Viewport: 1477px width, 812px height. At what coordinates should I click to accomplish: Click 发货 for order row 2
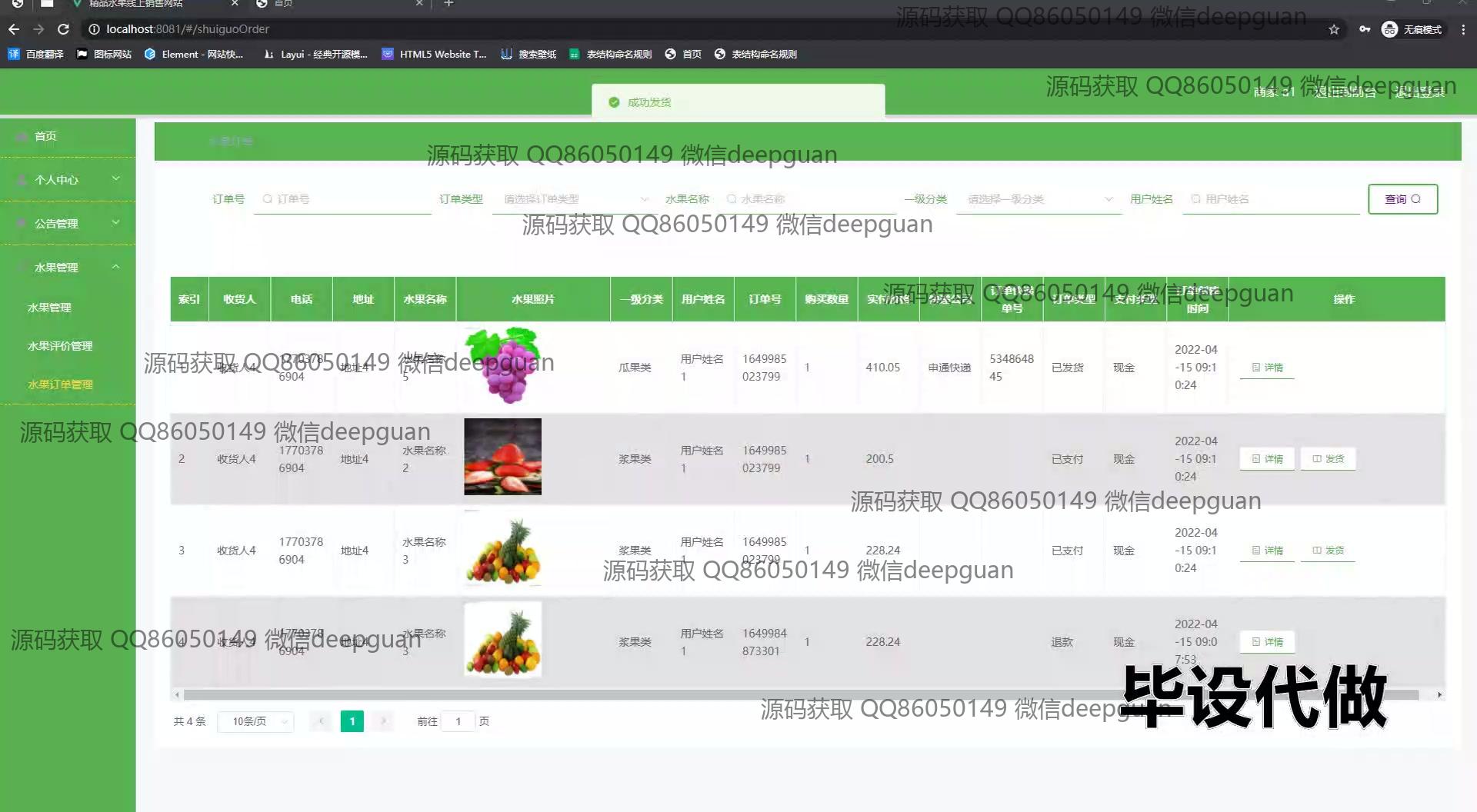point(1328,459)
